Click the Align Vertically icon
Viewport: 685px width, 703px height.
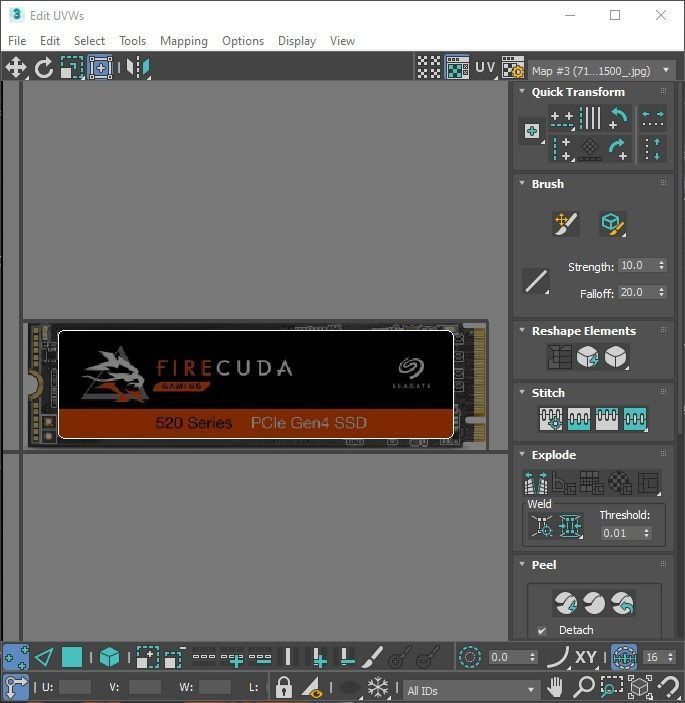tap(562, 149)
